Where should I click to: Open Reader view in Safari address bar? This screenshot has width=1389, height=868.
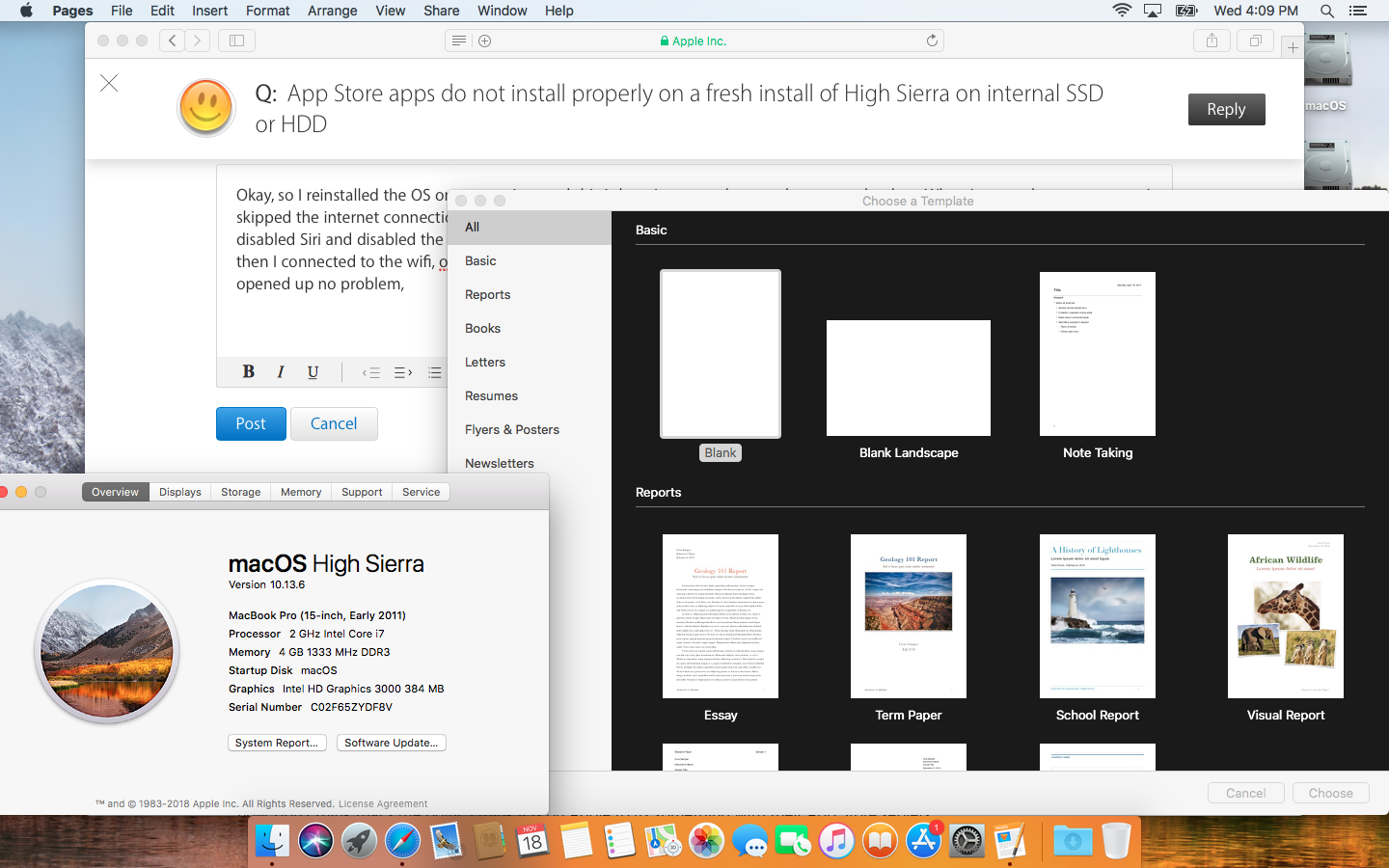point(459,41)
